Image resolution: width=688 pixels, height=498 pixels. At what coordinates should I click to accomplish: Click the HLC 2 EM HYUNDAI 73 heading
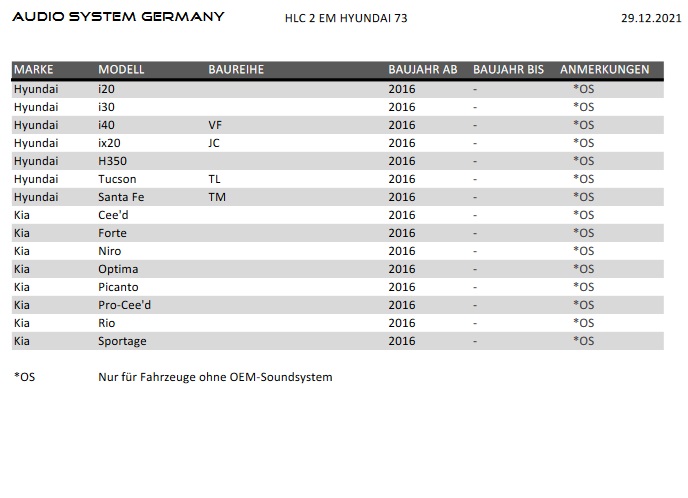coord(346,18)
